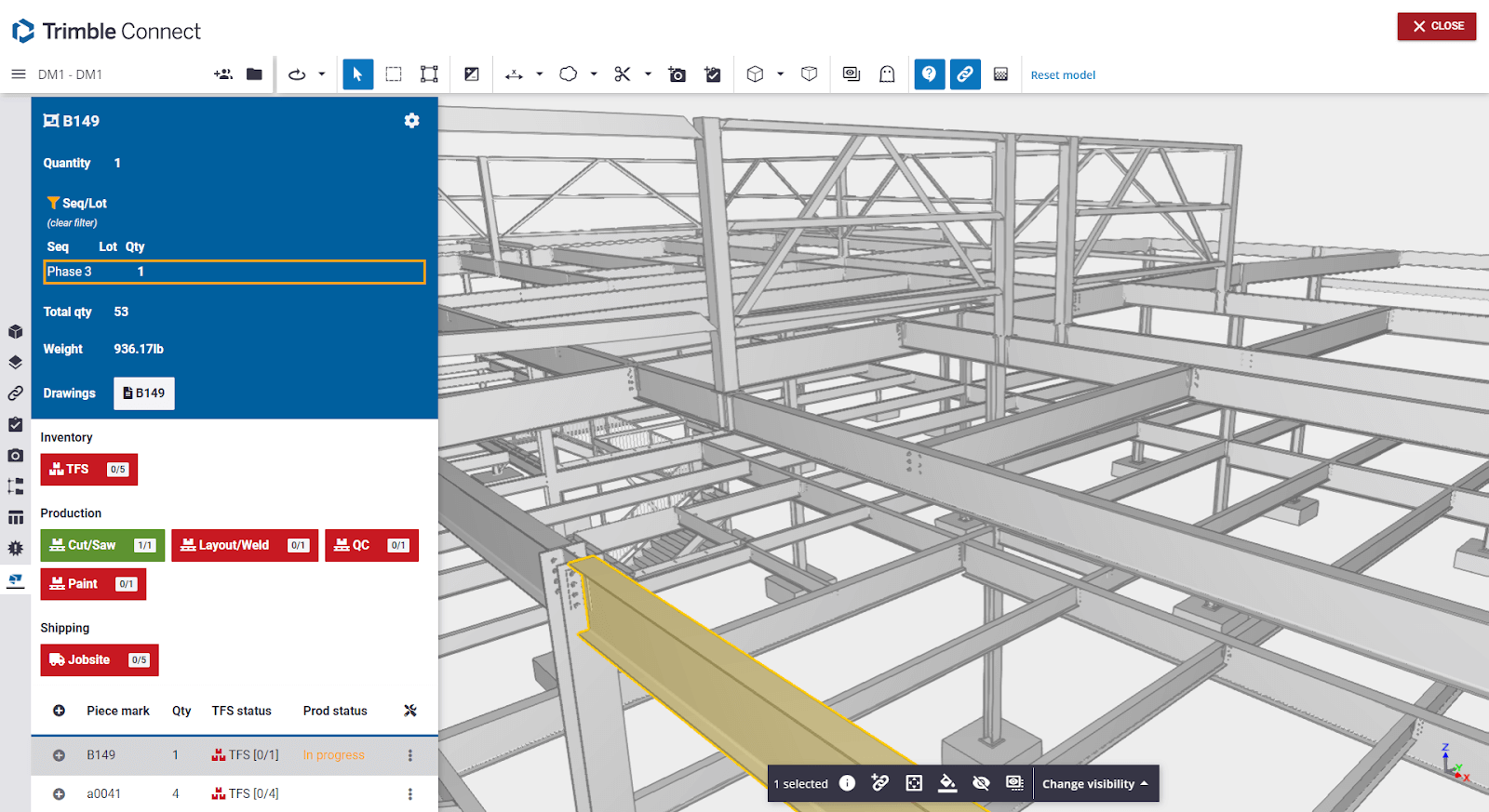The image size is (1489, 812).
Task: Toggle the highlighted help toolbar button
Action: click(929, 74)
